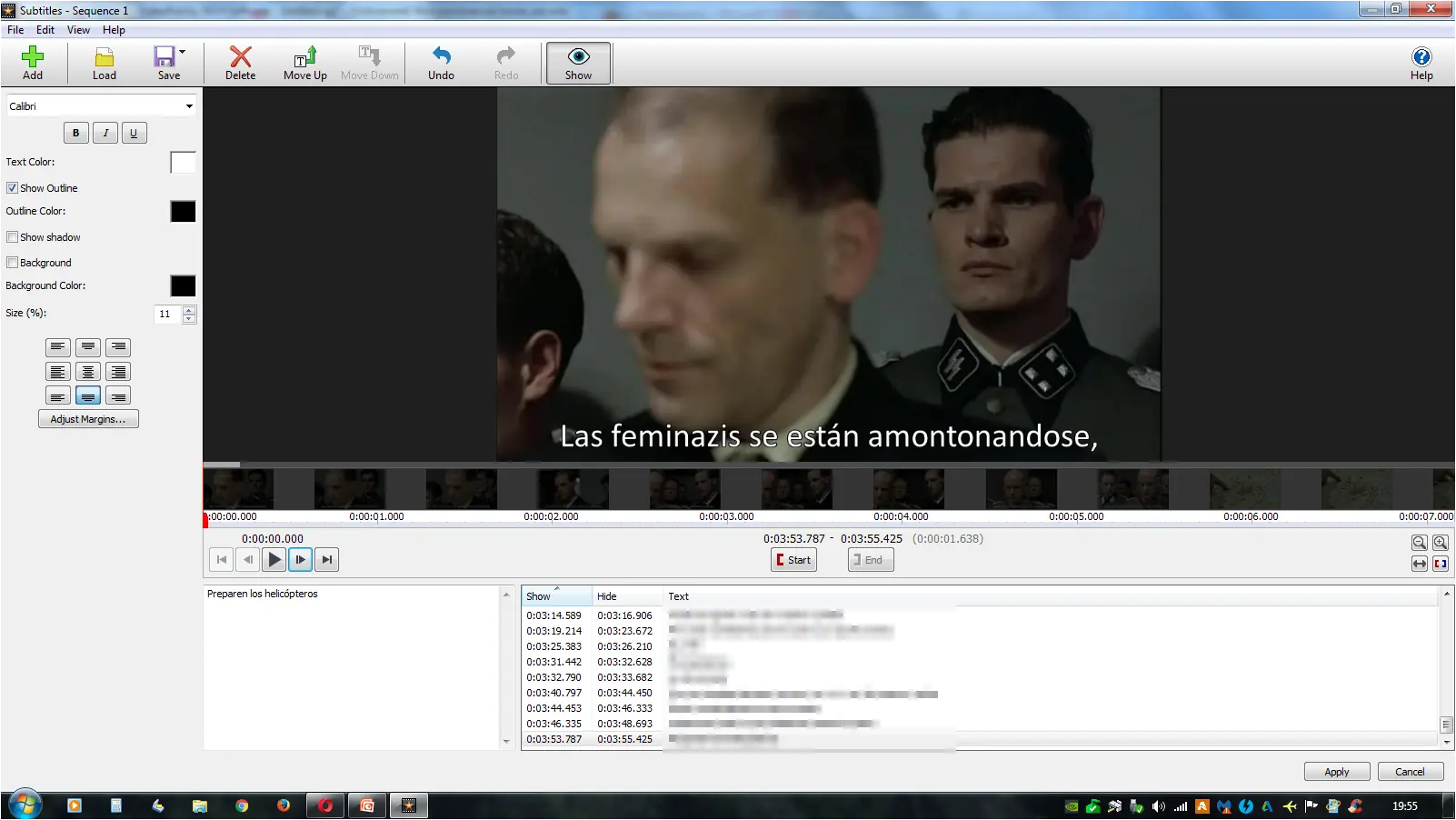
Task: Open the File menu
Action: coord(15,30)
